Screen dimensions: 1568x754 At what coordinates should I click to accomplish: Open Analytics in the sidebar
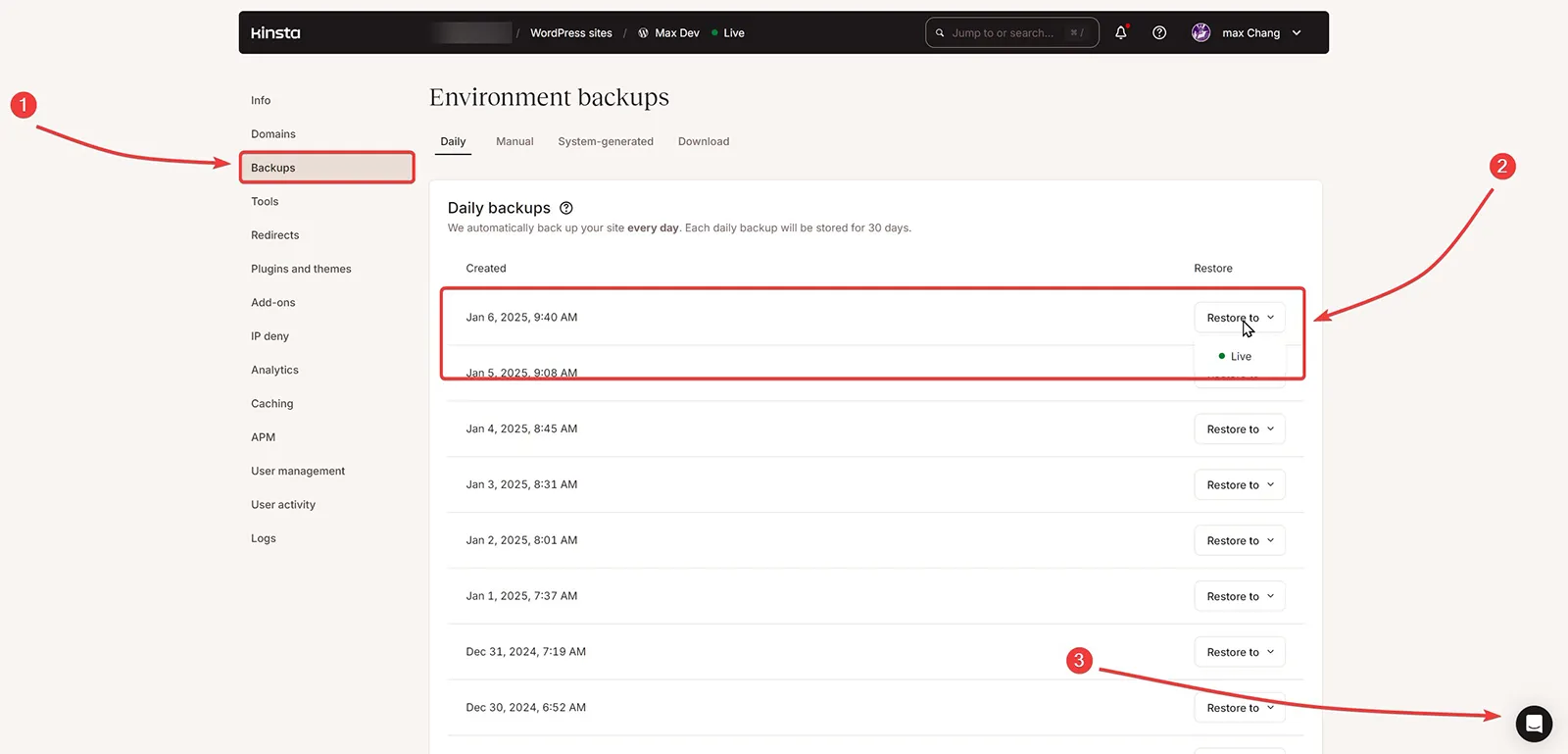[274, 370]
